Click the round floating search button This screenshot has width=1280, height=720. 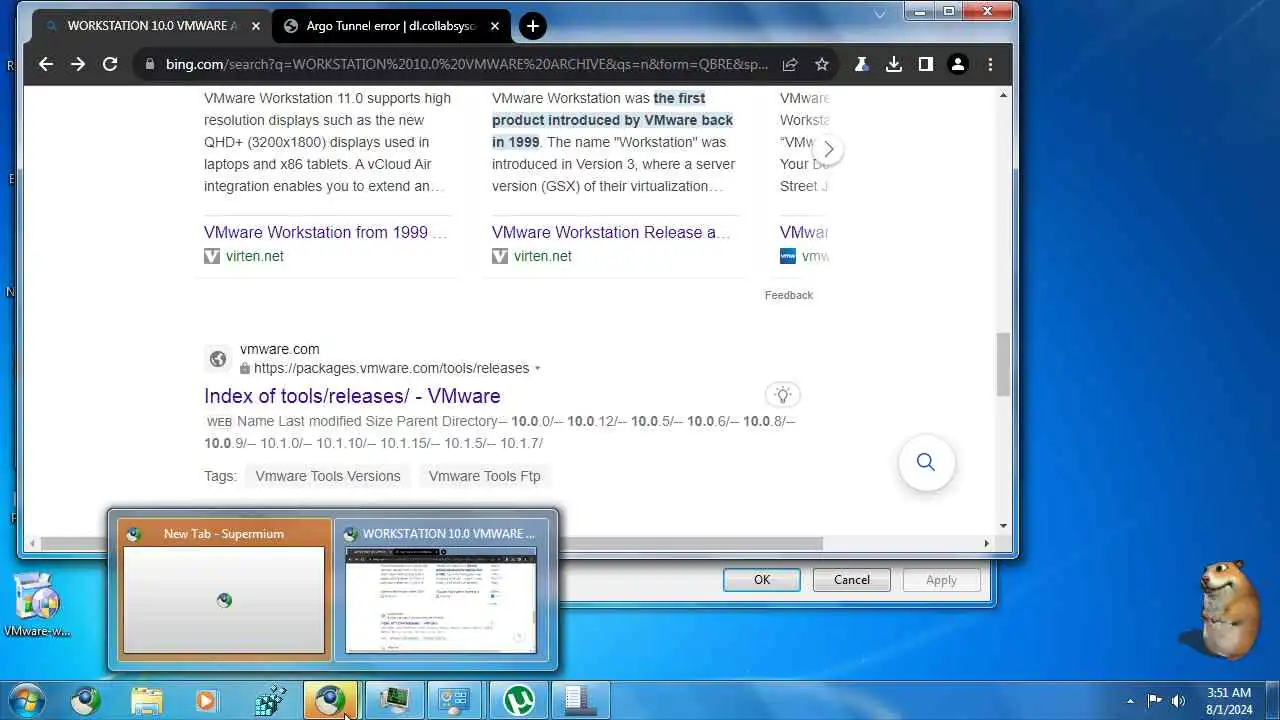(926, 462)
